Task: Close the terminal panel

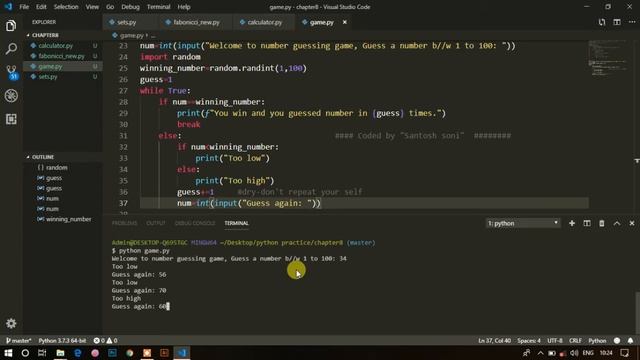Action: click(x=632, y=223)
